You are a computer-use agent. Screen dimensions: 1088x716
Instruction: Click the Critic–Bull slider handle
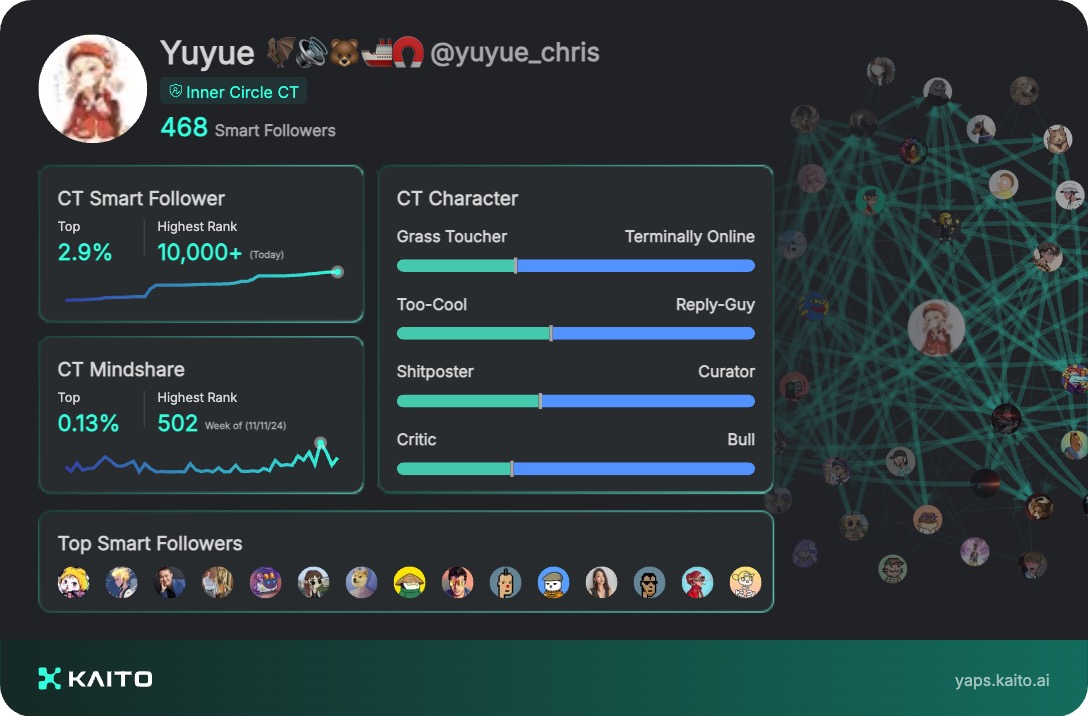point(512,469)
